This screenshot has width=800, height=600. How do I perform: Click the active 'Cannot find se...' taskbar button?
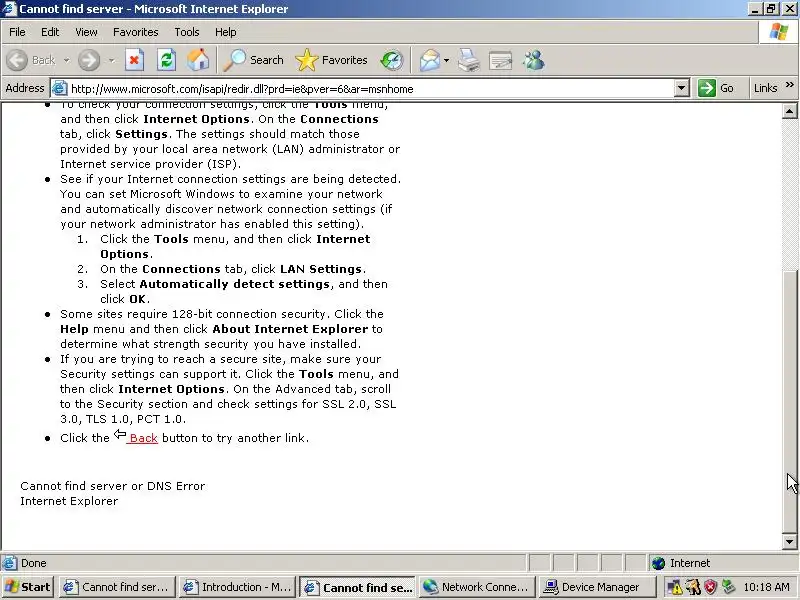358,587
